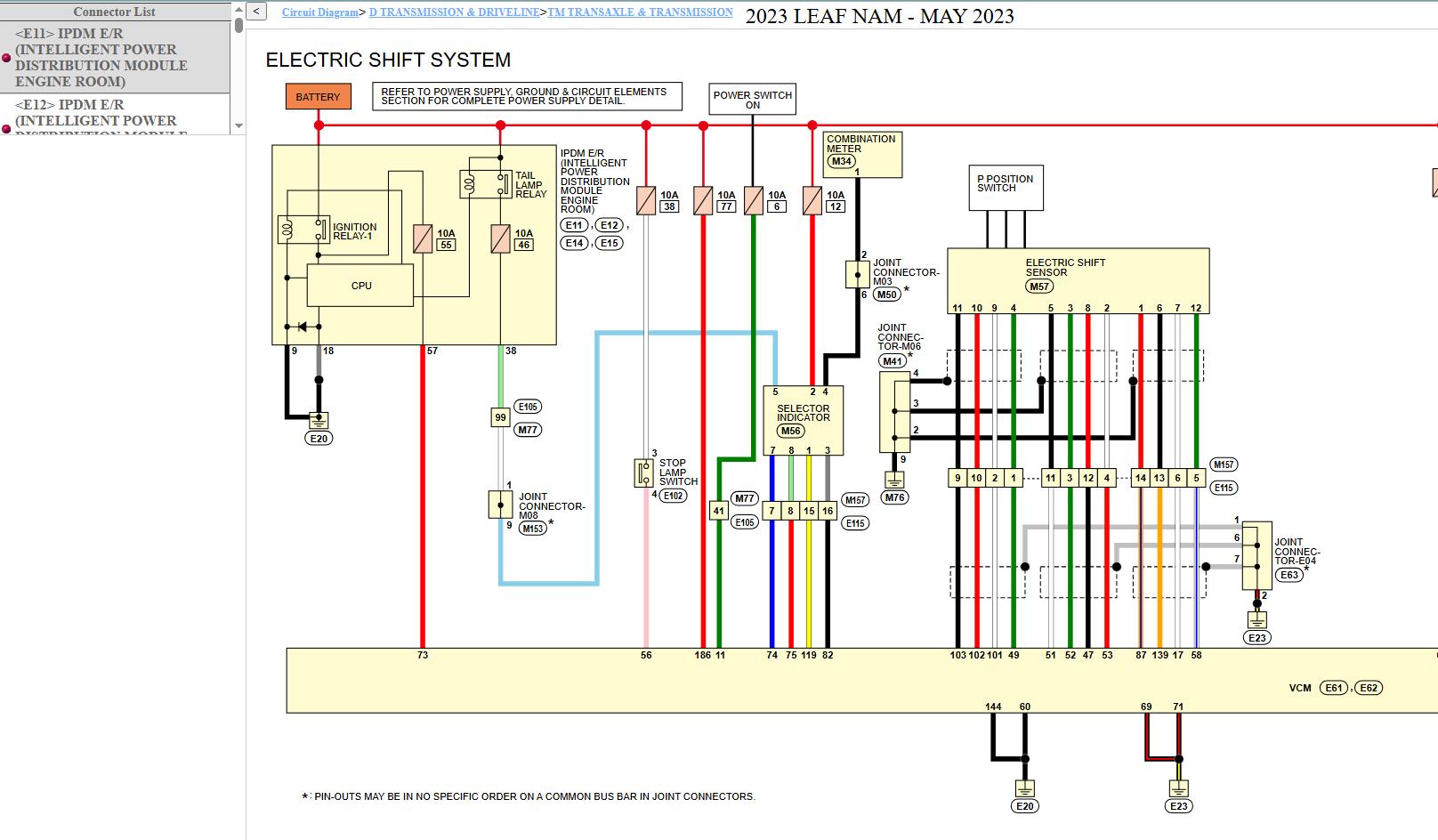
Task: Click the back arrow button beside breadcrumbs
Action: tap(256, 12)
